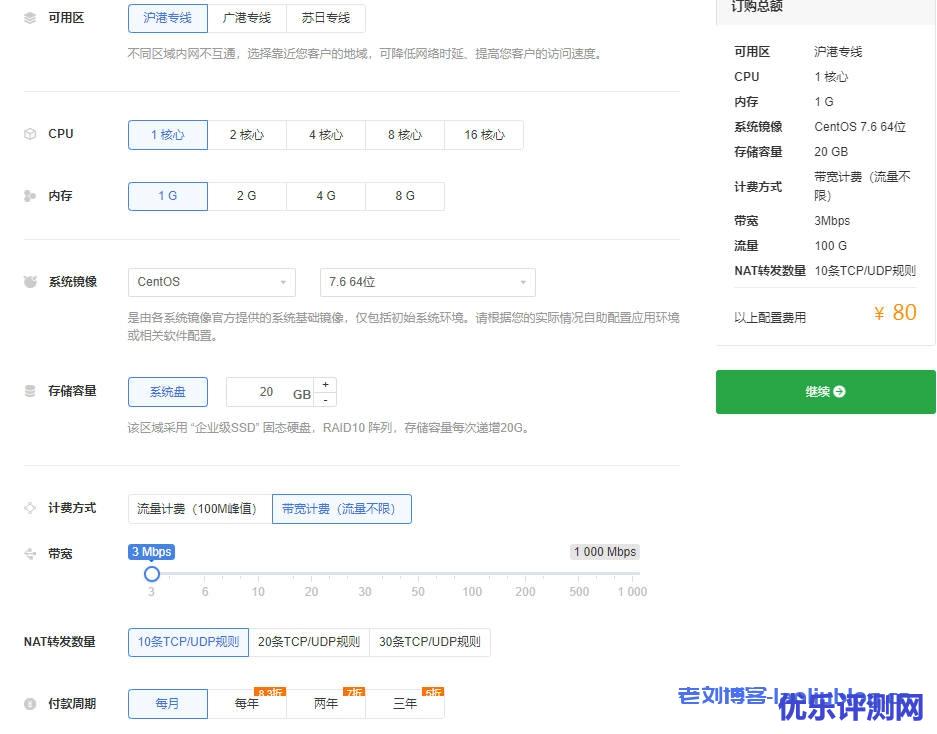
Task: Select the 沪港专线 zone
Action: 168,18
